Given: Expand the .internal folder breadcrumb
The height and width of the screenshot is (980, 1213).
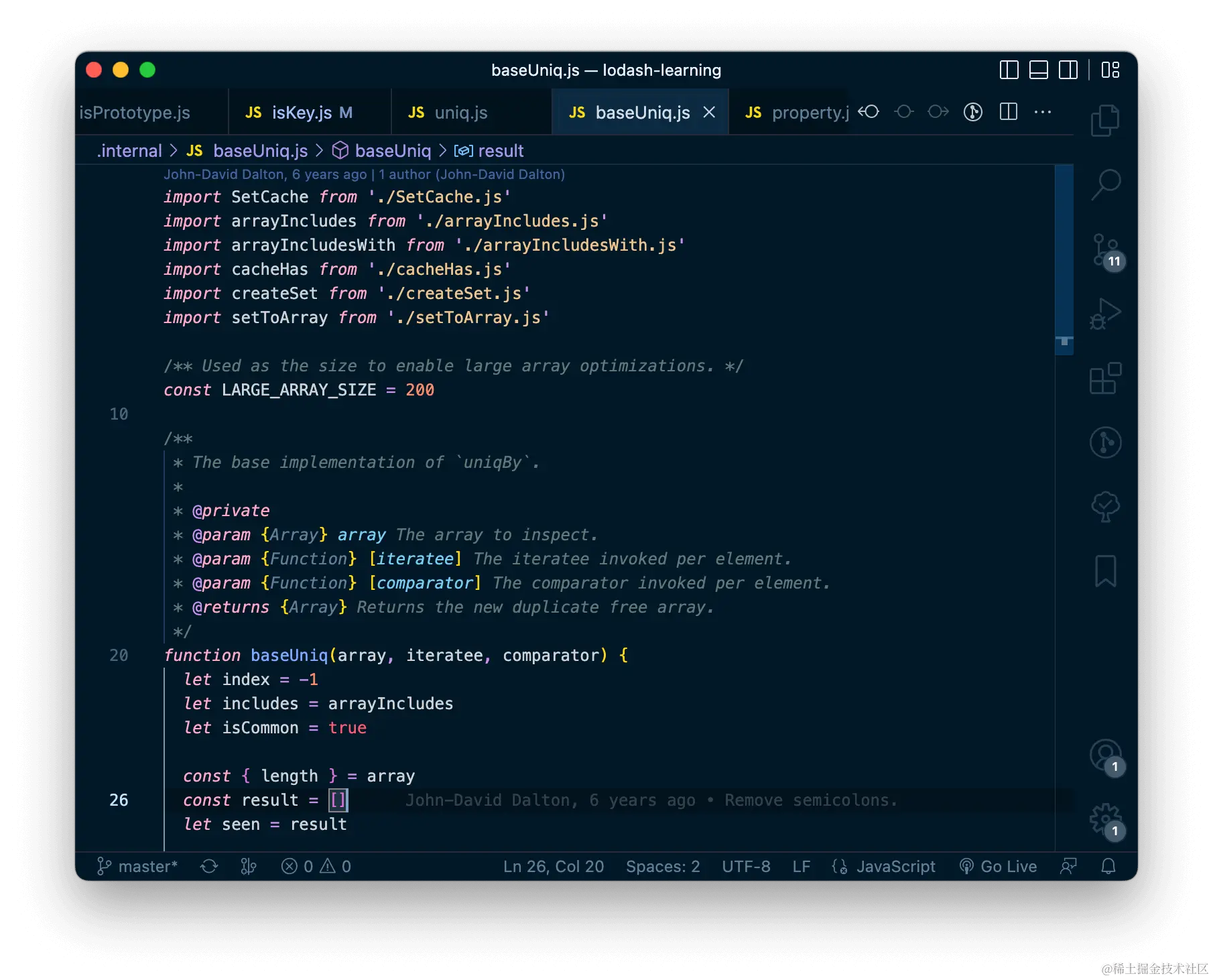Looking at the screenshot, I should [129, 151].
